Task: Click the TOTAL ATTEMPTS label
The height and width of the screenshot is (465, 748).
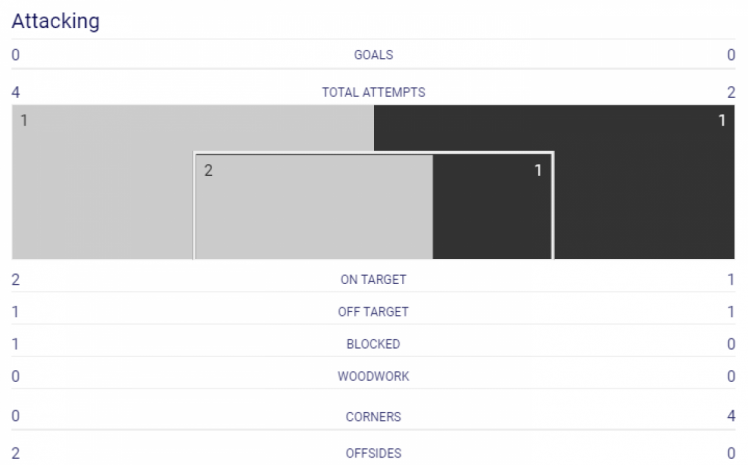Action: tap(374, 92)
